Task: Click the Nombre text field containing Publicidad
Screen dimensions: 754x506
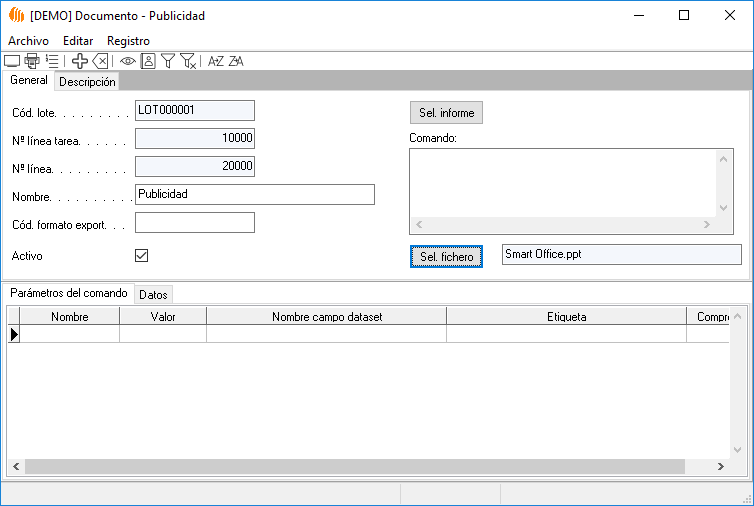Action: (254, 194)
